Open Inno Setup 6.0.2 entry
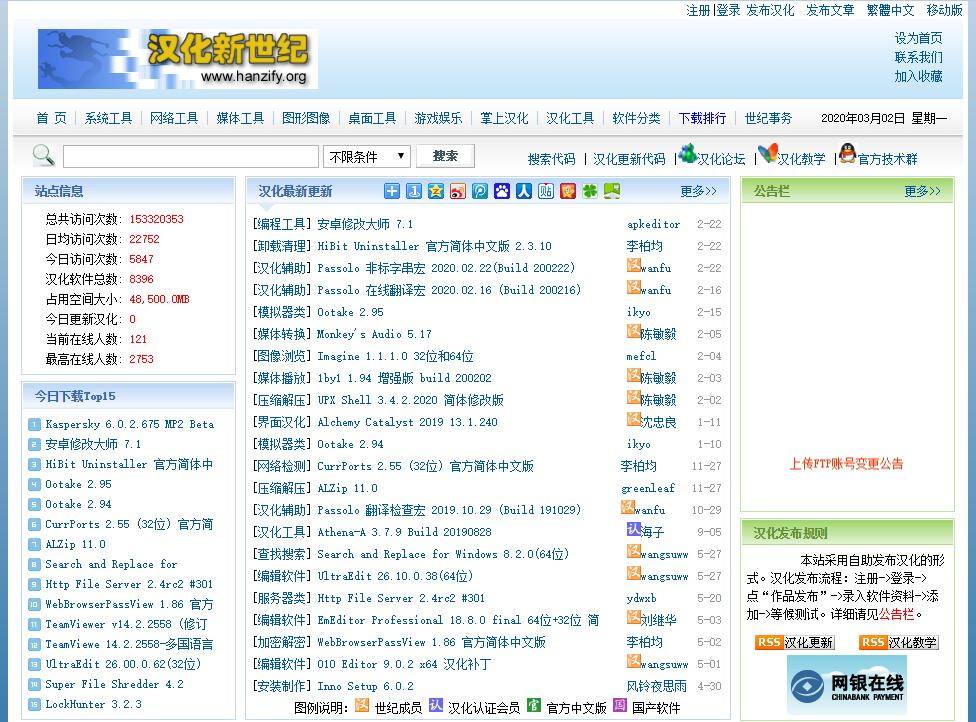Image resolution: width=976 pixels, height=722 pixels. 365,687
